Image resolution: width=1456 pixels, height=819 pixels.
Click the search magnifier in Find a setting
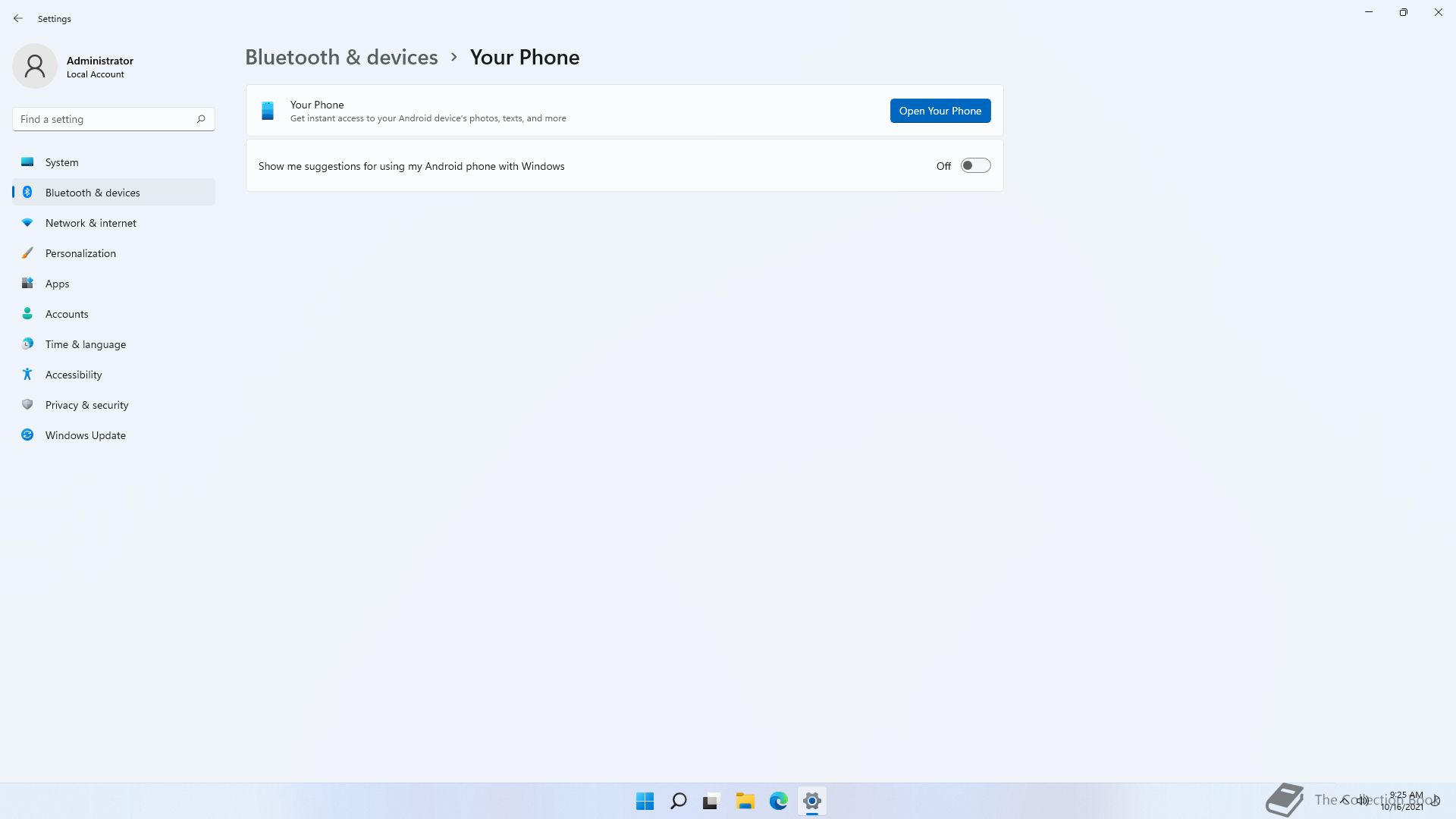(201, 119)
